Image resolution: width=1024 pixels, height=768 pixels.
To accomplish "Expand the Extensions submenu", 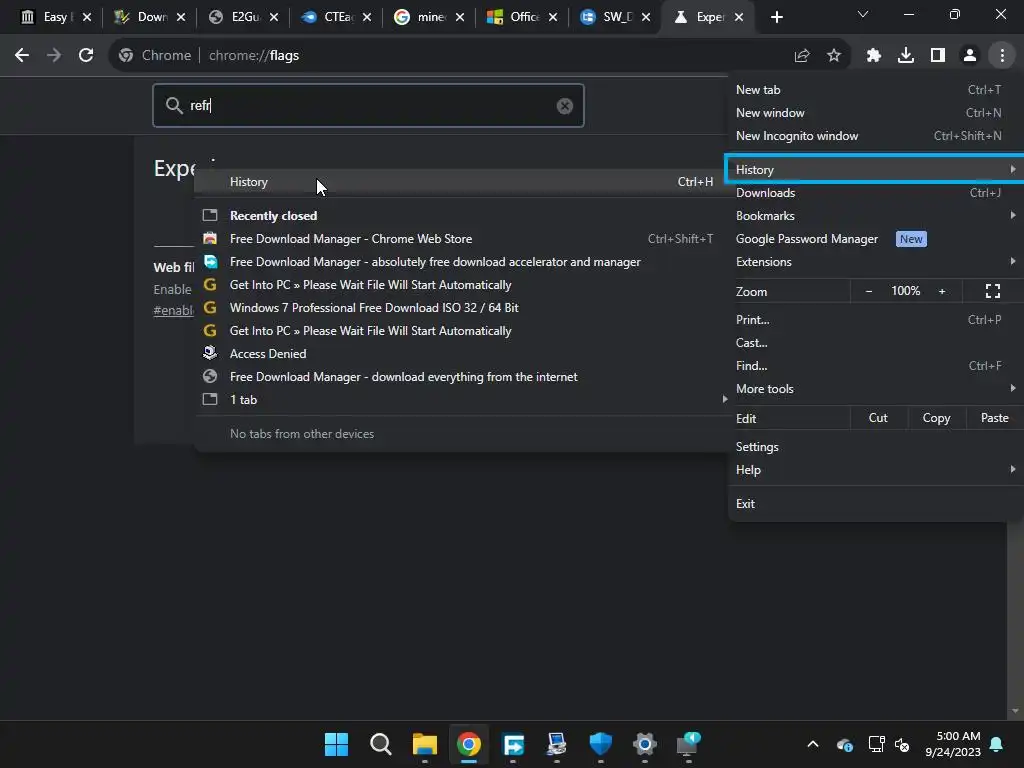I will coord(875,262).
